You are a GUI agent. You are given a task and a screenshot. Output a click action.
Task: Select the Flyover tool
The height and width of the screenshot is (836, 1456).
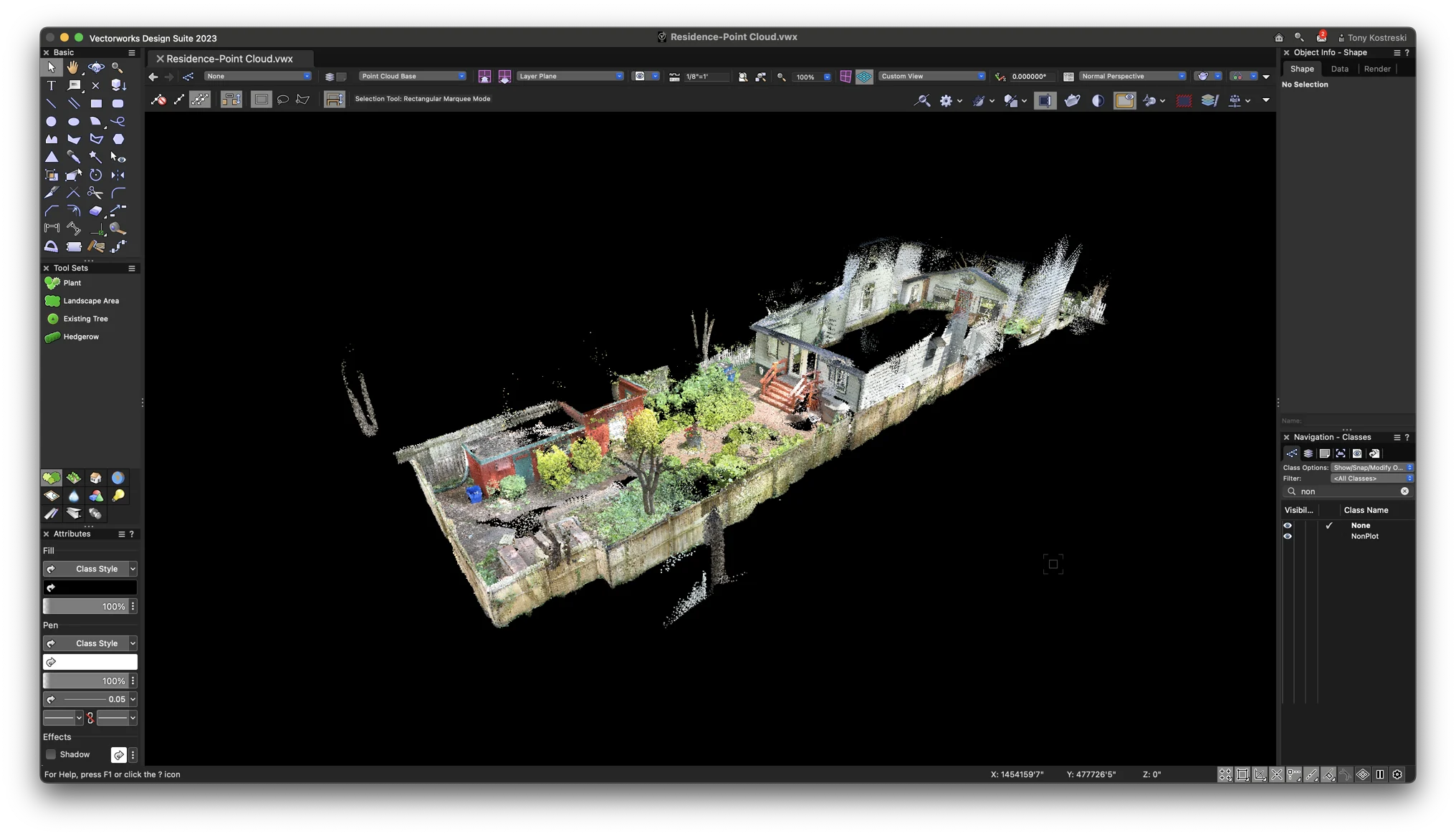pos(95,67)
